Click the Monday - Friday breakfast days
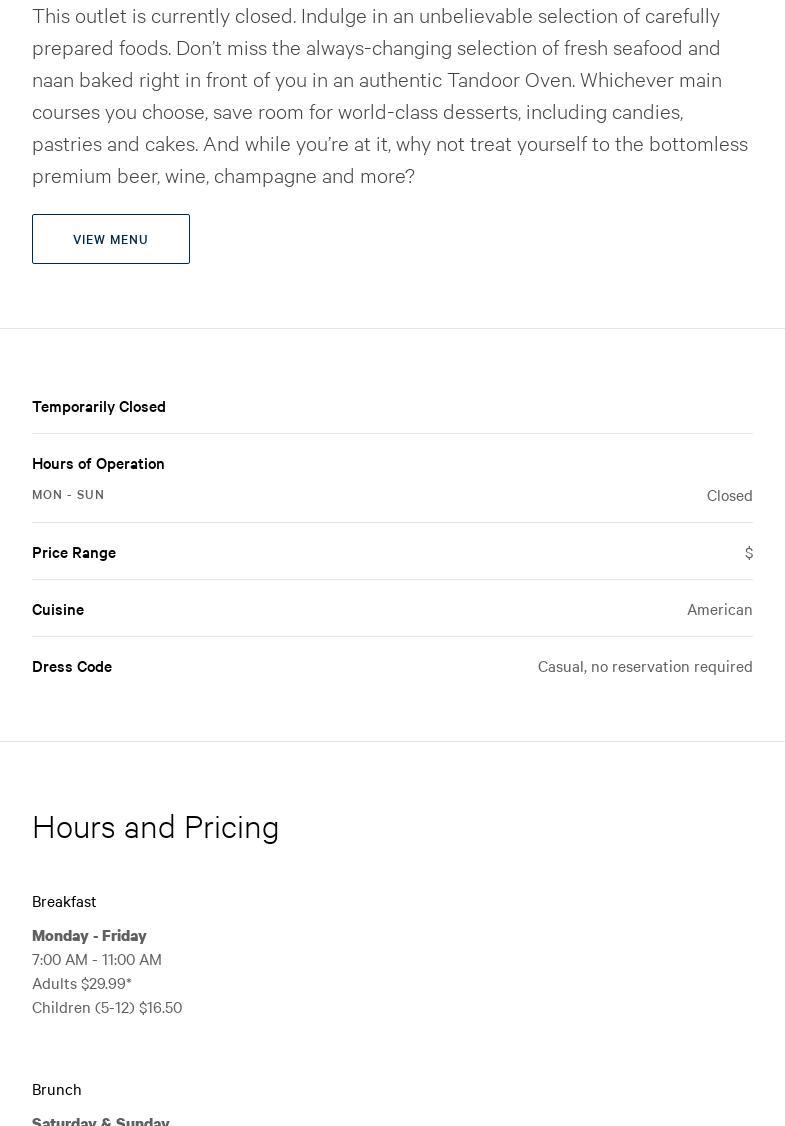Viewport: 785px width, 1126px height. (89, 935)
